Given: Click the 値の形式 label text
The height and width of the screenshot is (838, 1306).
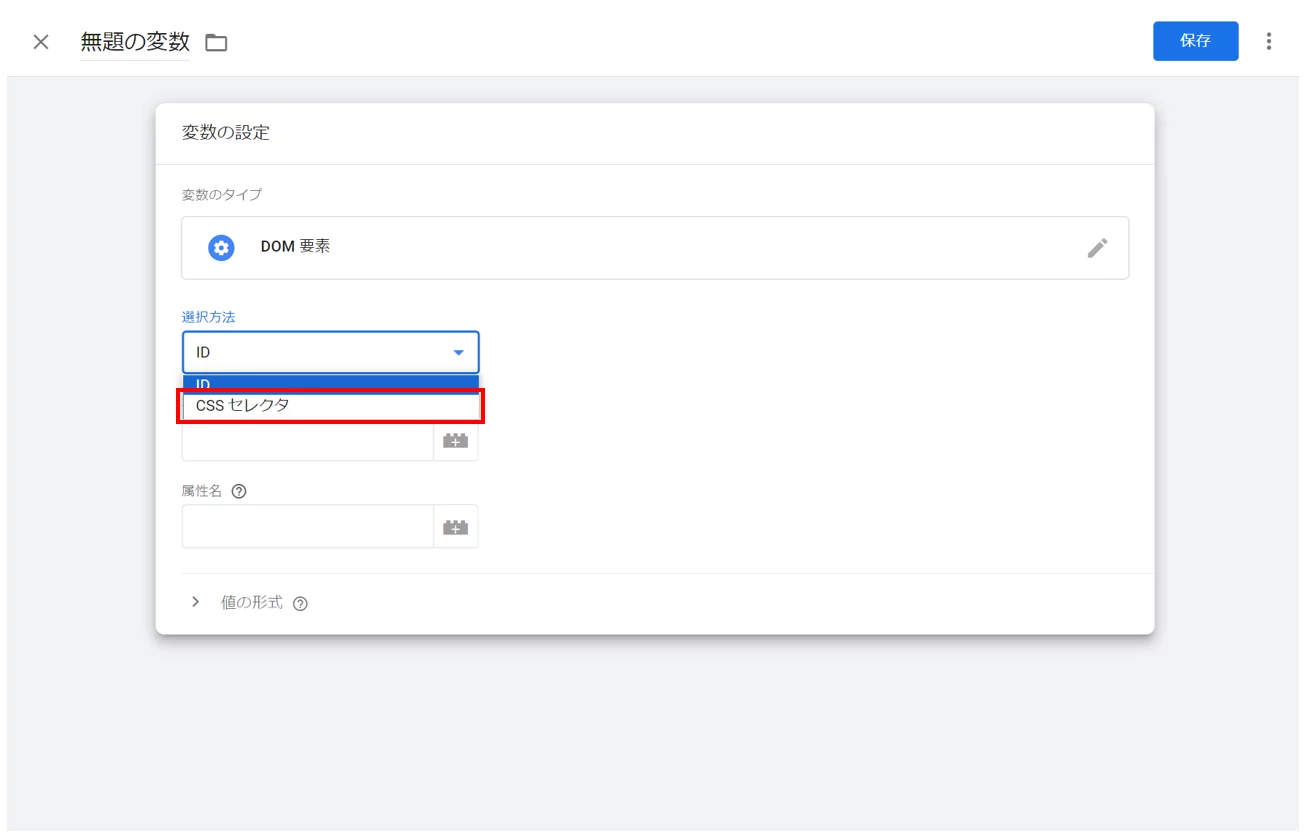Looking at the screenshot, I should click(251, 603).
